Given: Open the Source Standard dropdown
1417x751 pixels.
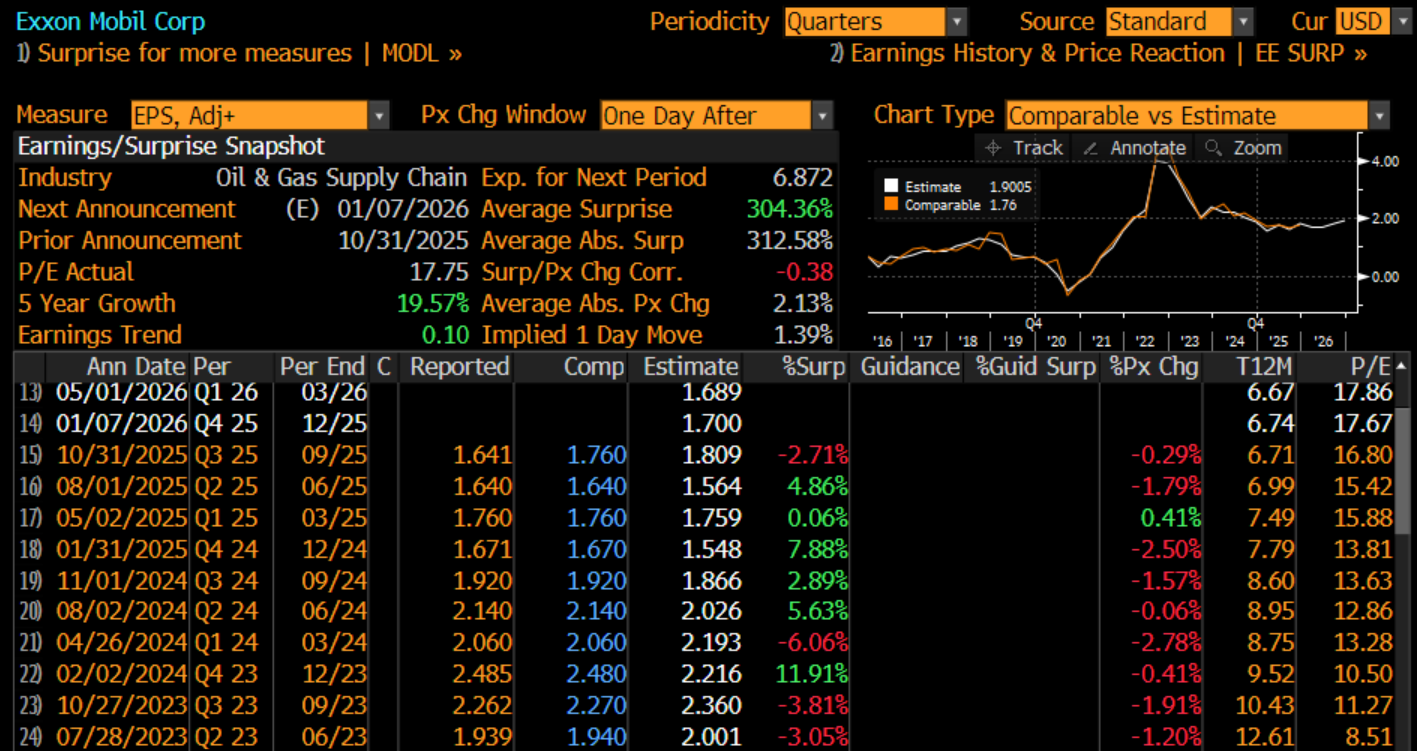Looking at the screenshot, I should coord(1180,21).
